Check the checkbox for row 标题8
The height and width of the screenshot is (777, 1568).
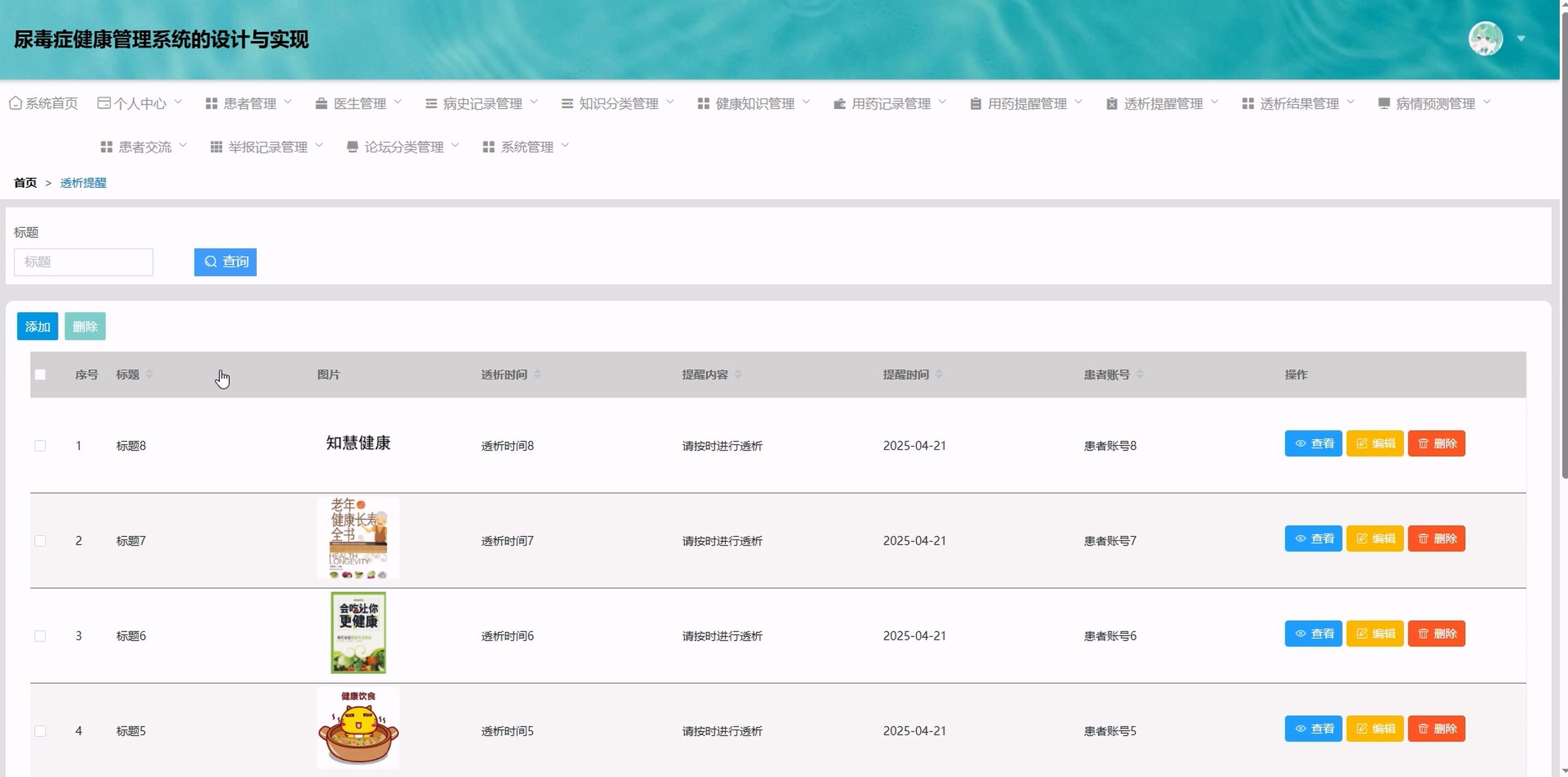pyautogui.click(x=40, y=445)
